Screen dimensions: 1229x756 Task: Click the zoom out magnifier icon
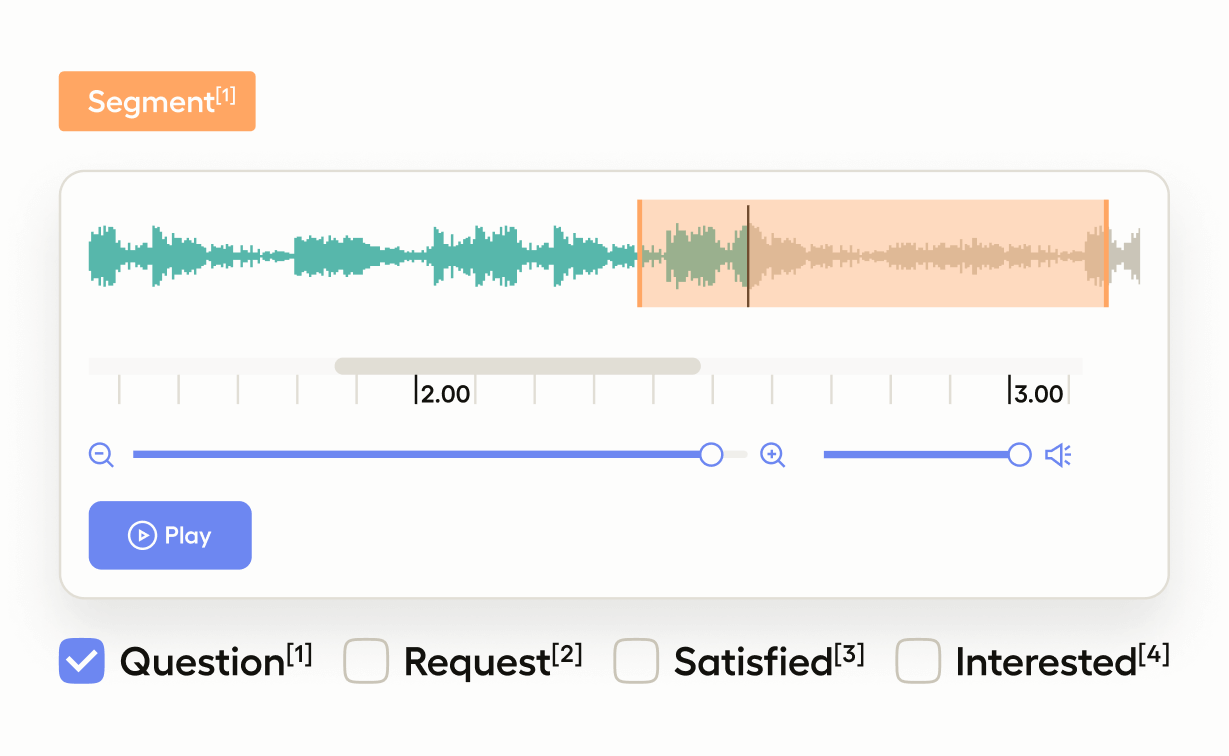[x=101, y=455]
